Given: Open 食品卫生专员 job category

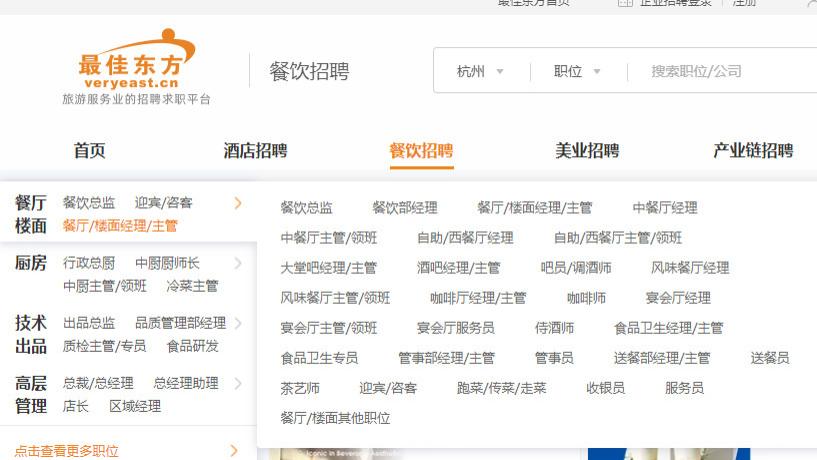Looking at the screenshot, I should (319, 358).
